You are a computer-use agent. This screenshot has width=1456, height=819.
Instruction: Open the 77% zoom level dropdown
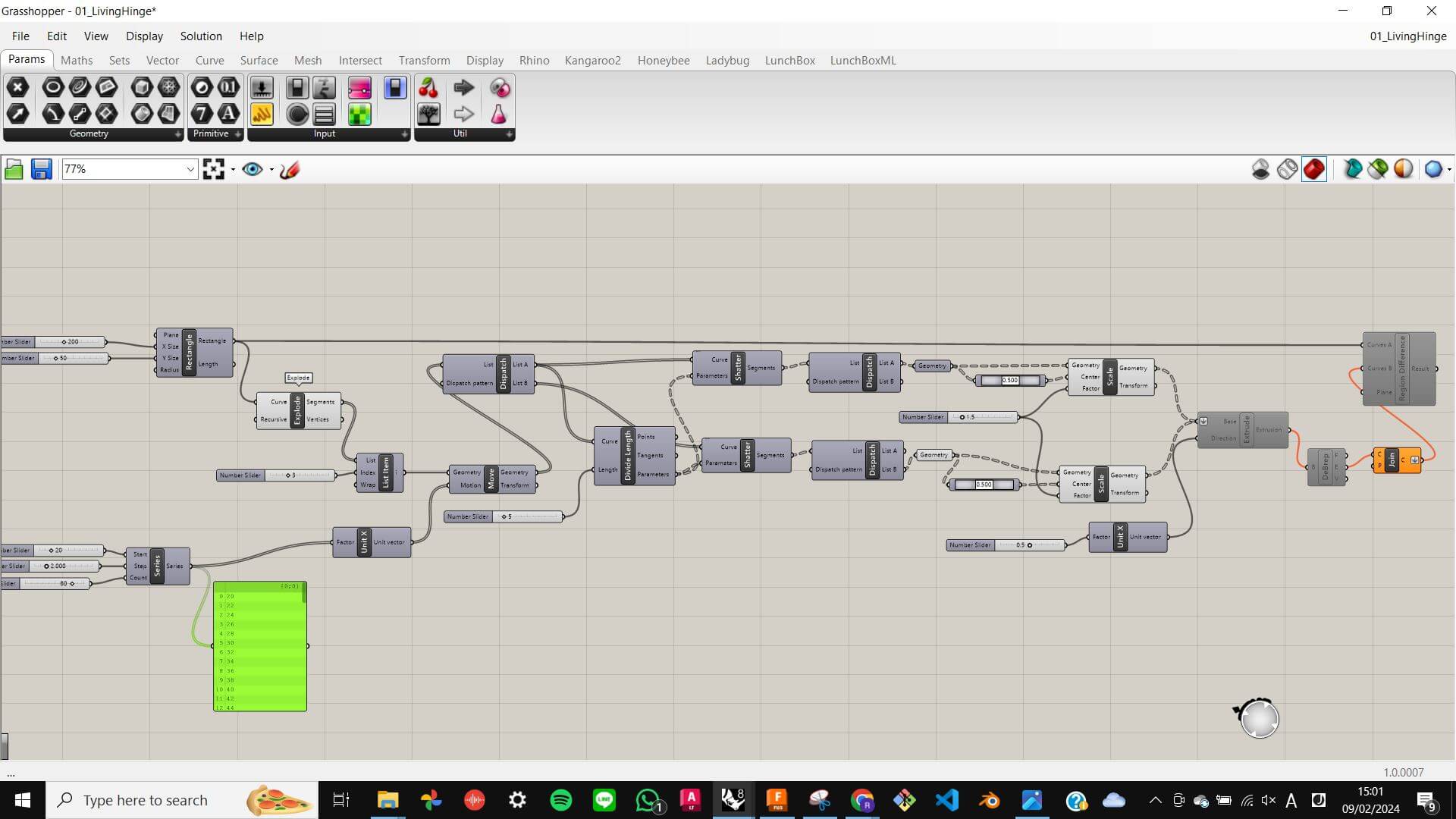pyautogui.click(x=130, y=169)
